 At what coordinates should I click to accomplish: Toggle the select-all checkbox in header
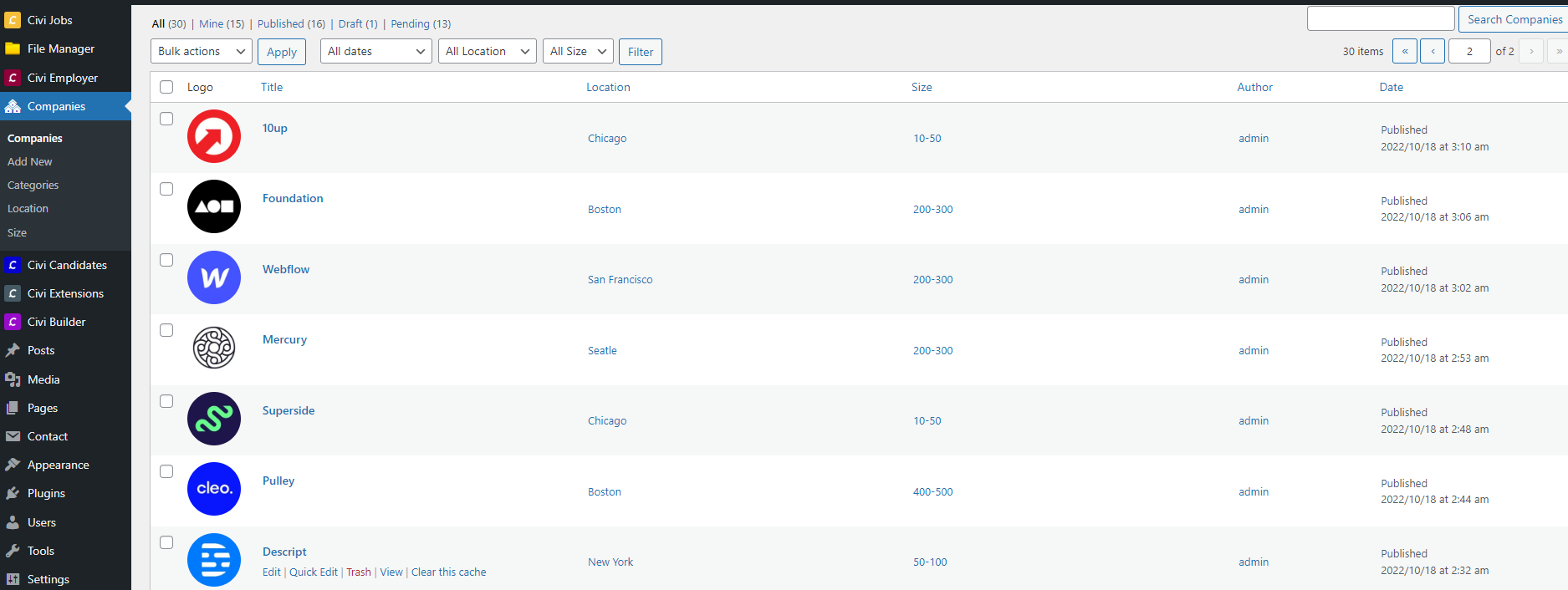point(166,87)
